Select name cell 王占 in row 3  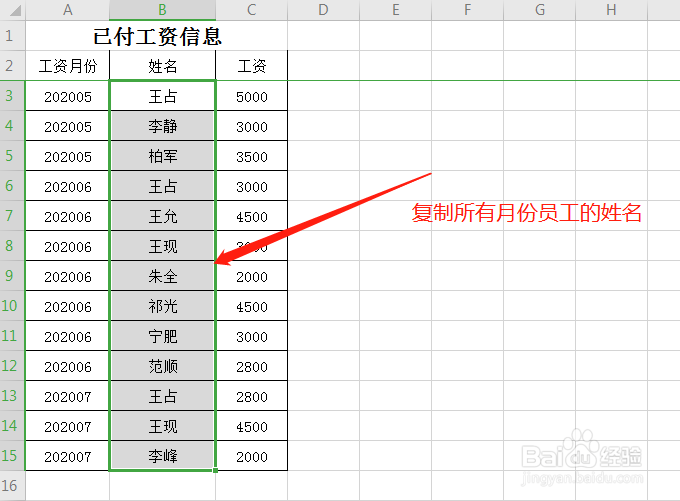(x=162, y=95)
